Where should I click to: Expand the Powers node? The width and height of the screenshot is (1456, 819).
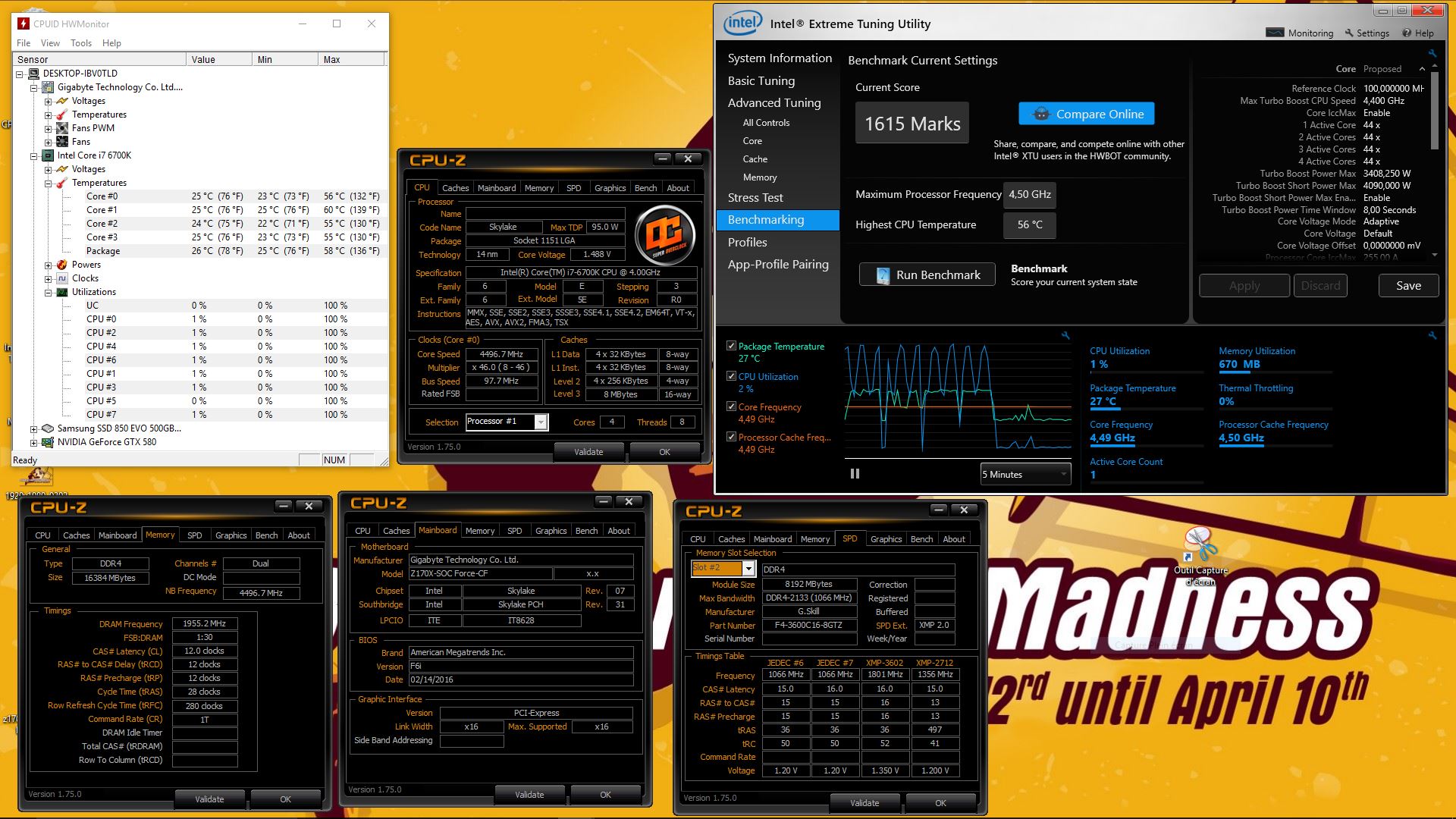[x=48, y=265]
